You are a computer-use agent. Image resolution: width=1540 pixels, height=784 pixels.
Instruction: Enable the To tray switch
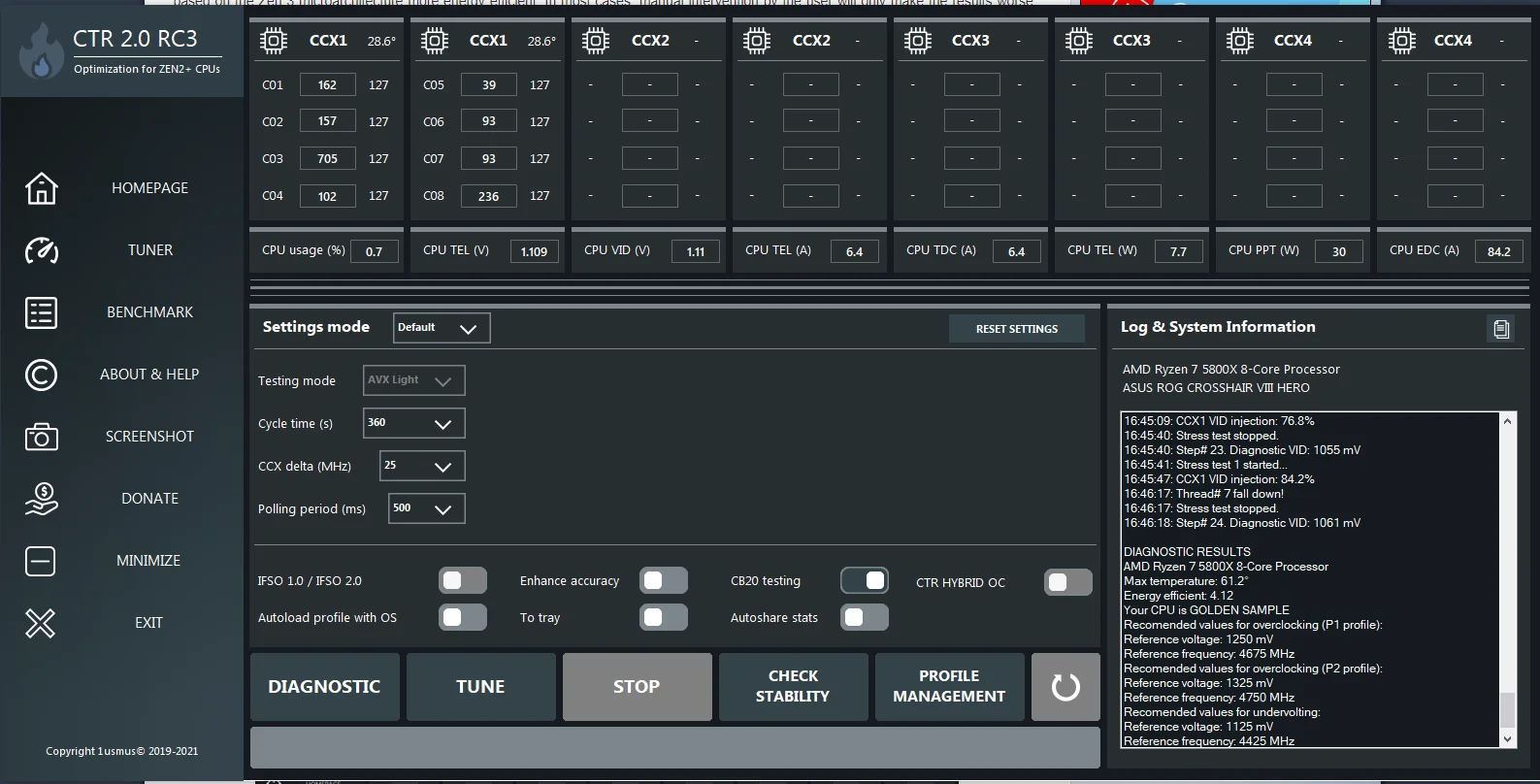[664, 618]
